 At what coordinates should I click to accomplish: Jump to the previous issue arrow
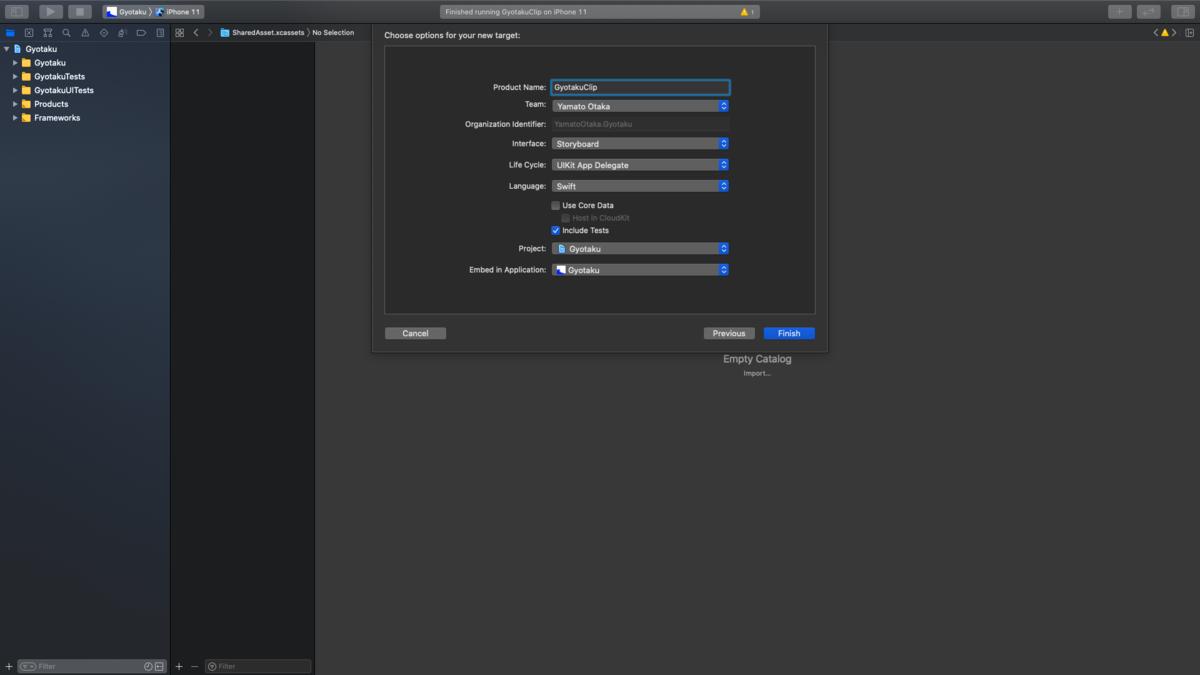(x=1156, y=33)
